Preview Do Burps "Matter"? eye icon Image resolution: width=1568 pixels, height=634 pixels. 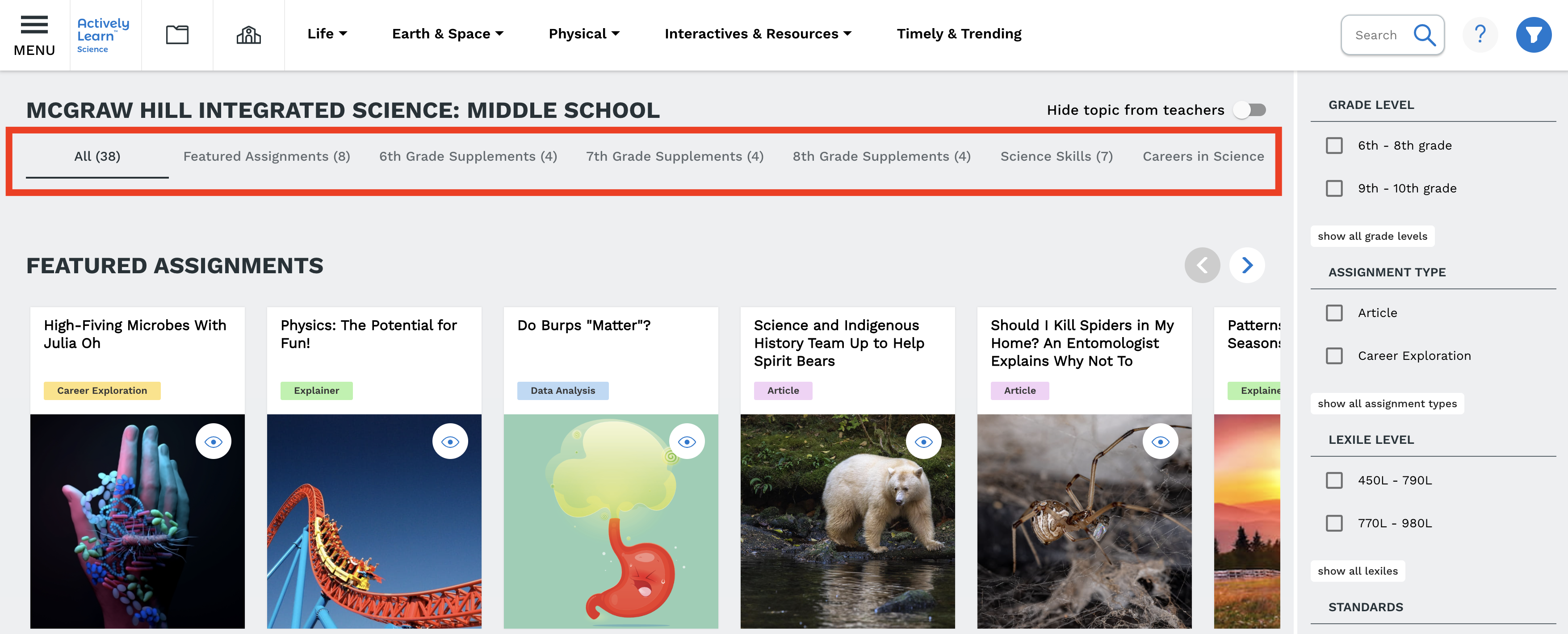tap(687, 441)
